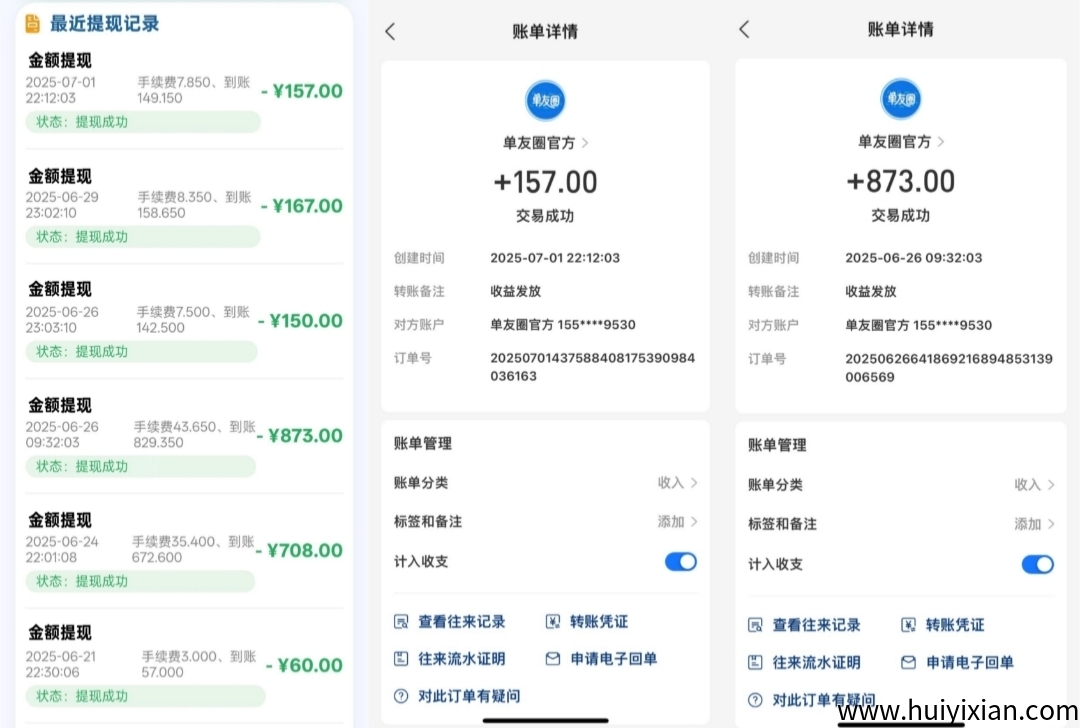Select the ¥157.00 withdrawal record
Image resolution: width=1080 pixels, height=728 pixels.
tap(185, 91)
